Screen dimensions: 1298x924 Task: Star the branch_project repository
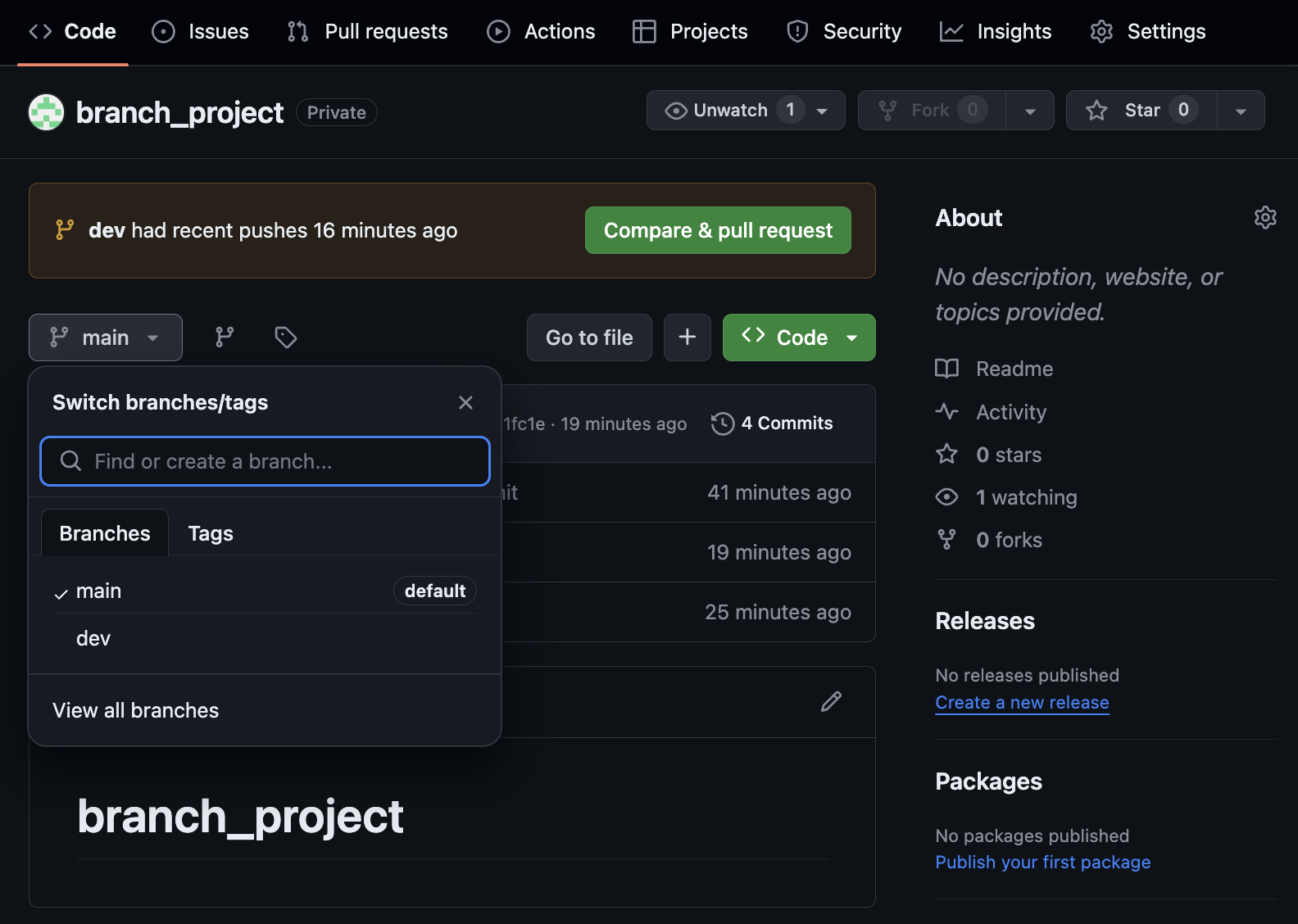1141,111
